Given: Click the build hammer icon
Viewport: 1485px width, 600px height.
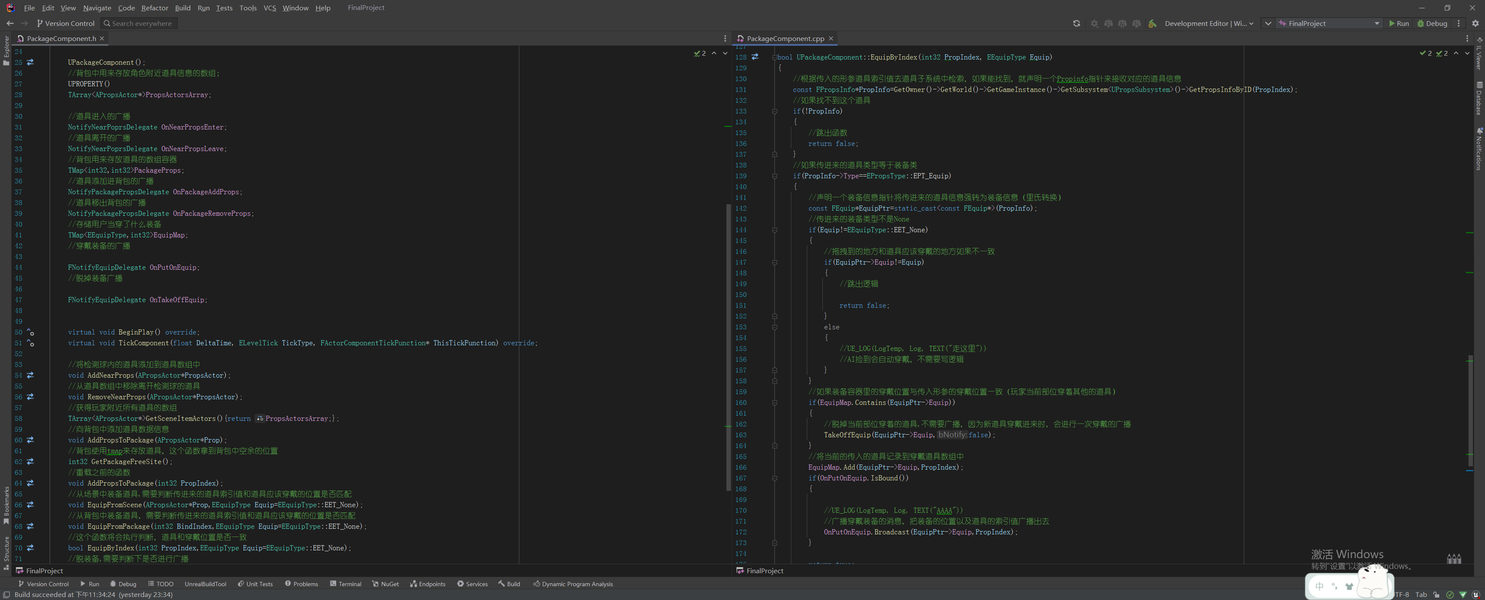Looking at the screenshot, I should (x=1152, y=23).
